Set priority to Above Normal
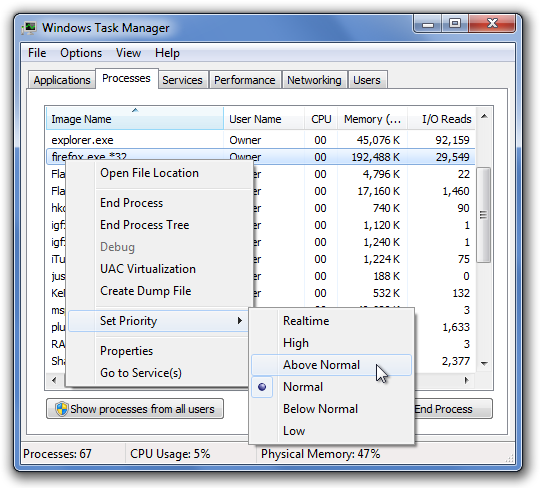This screenshot has height=488, width=540. pos(331,365)
